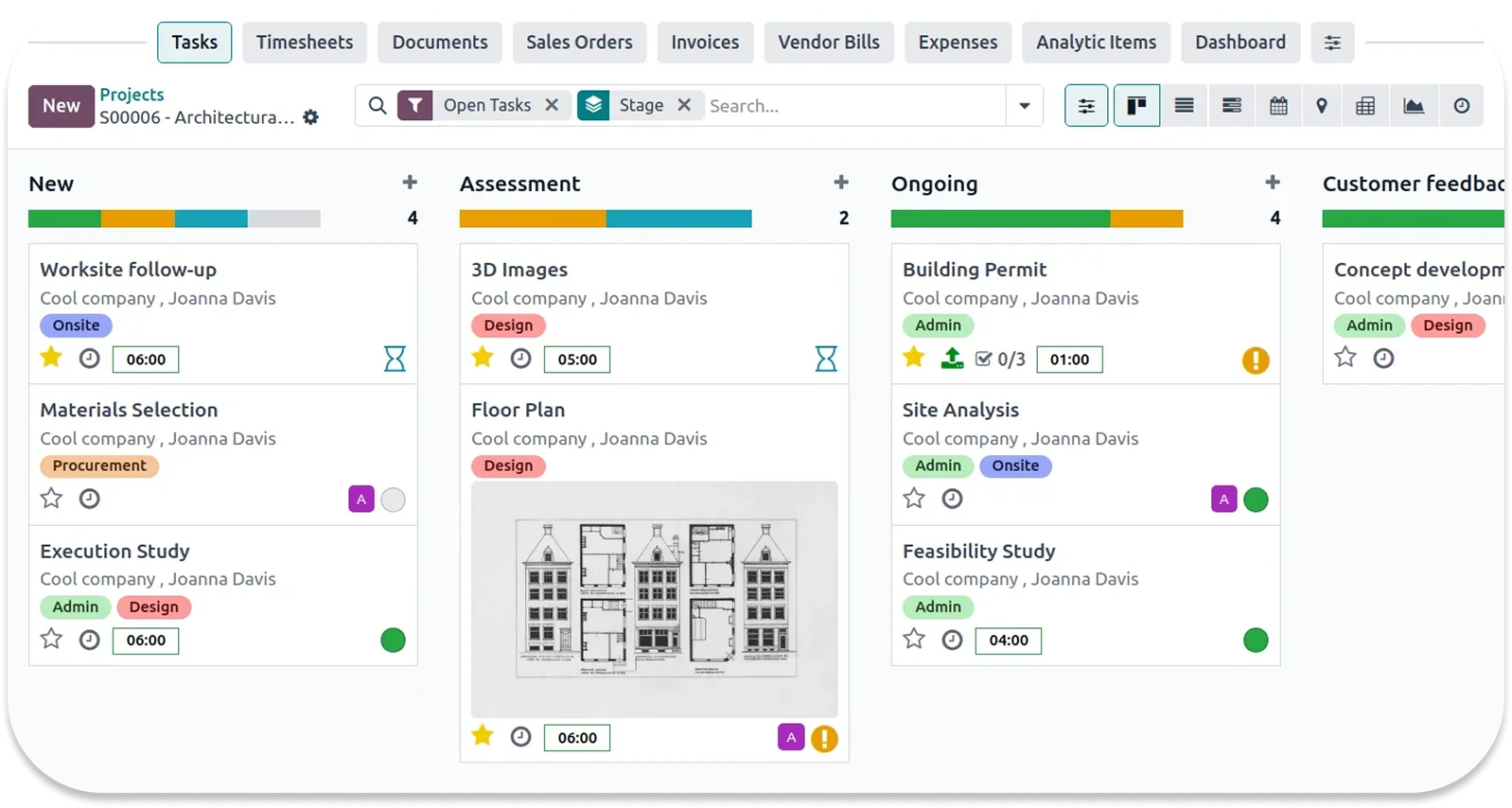Follow the Projects breadcrumb link
The width and height of the screenshot is (1512, 808).
tap(132, 95)
